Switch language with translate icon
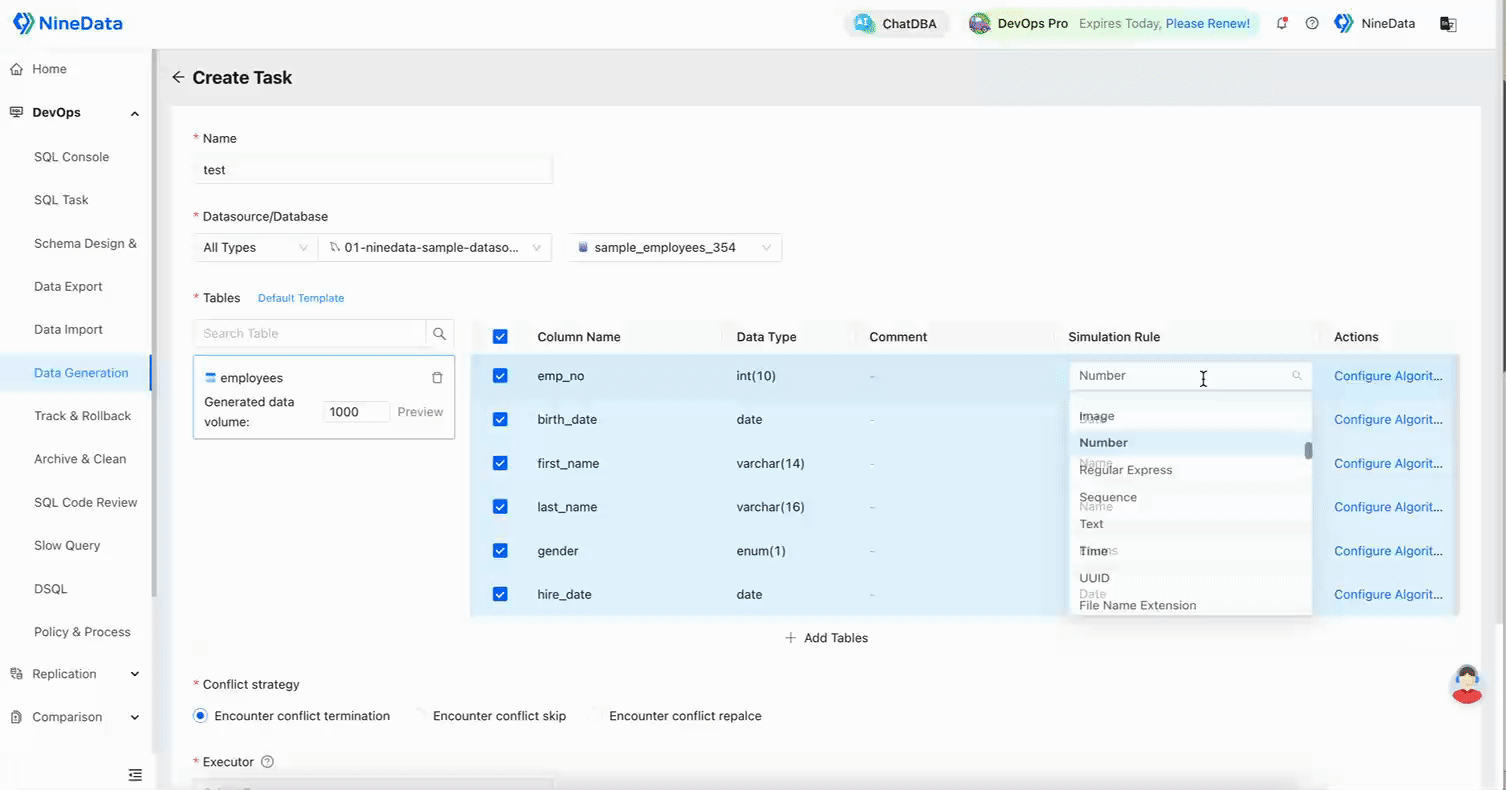The width and height of the screenshot is (1506, 790). (1448, 23)
